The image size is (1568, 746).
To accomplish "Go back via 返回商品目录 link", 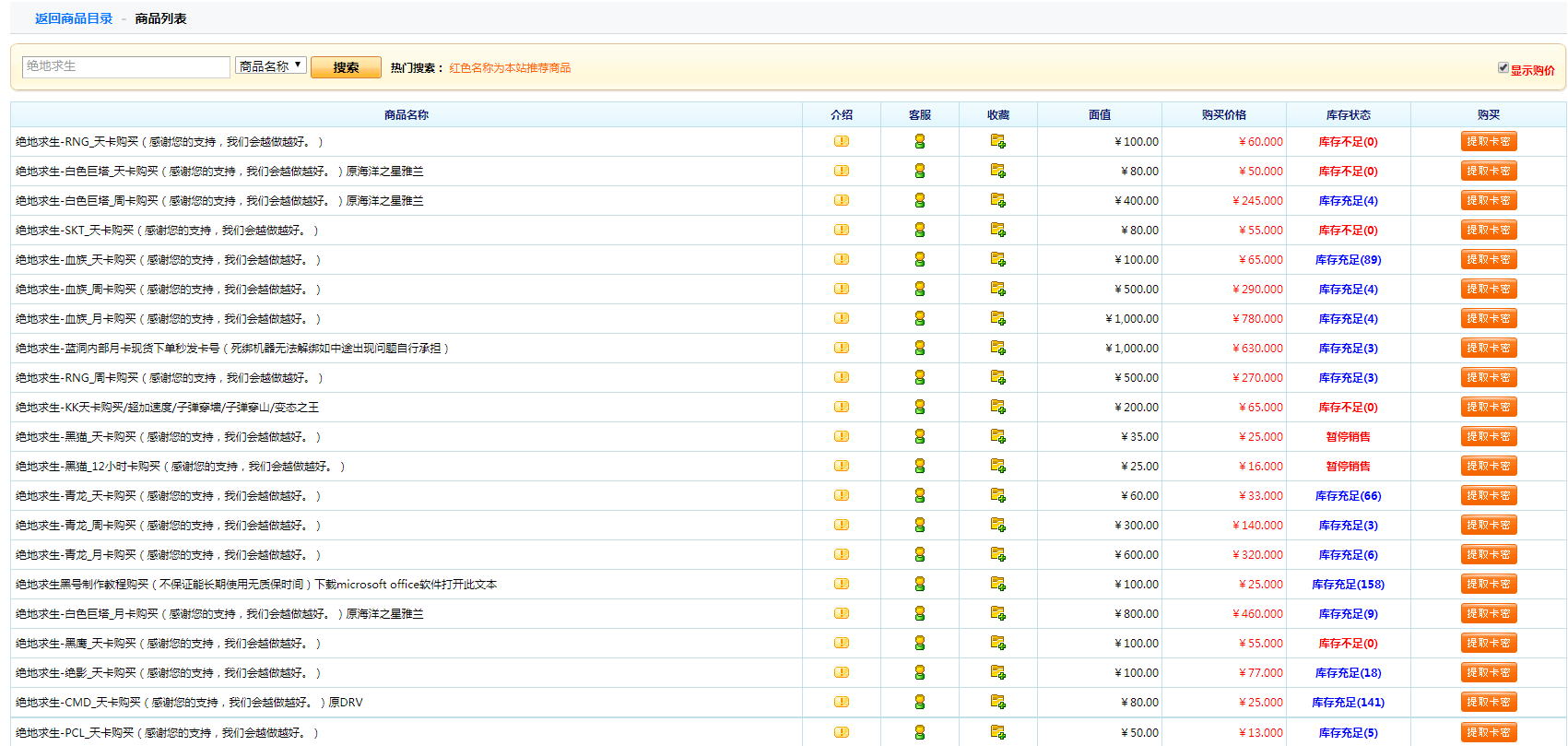I will pos(74,18).
